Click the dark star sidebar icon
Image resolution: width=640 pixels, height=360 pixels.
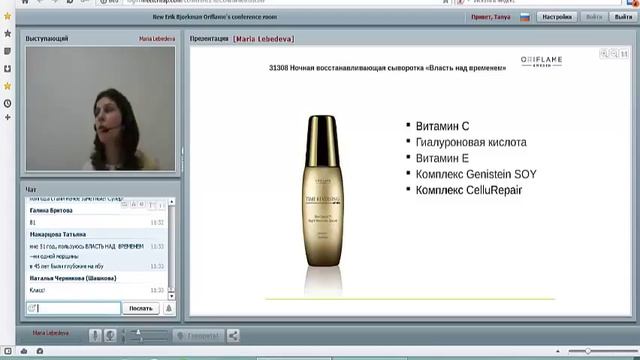tap(7, 33)
